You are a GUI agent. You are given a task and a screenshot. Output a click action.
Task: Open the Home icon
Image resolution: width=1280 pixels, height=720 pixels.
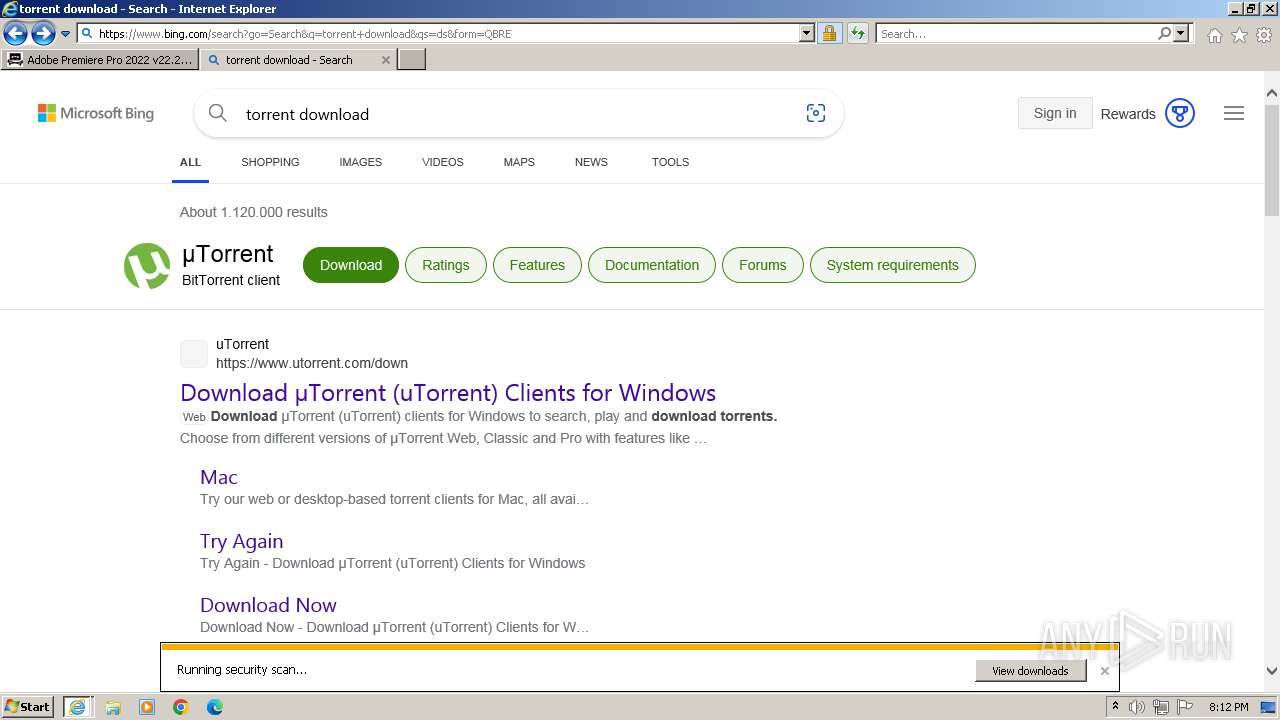(1214, 35)
